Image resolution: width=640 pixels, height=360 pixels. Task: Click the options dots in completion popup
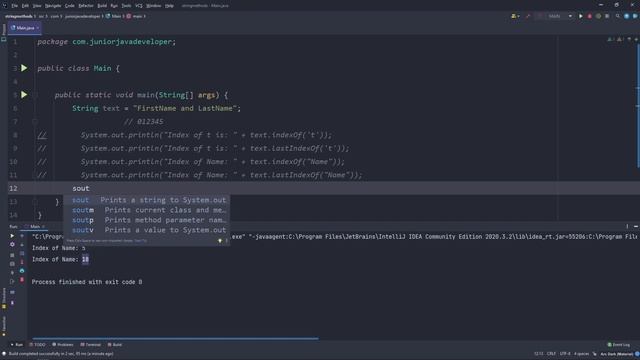(227, 240)
